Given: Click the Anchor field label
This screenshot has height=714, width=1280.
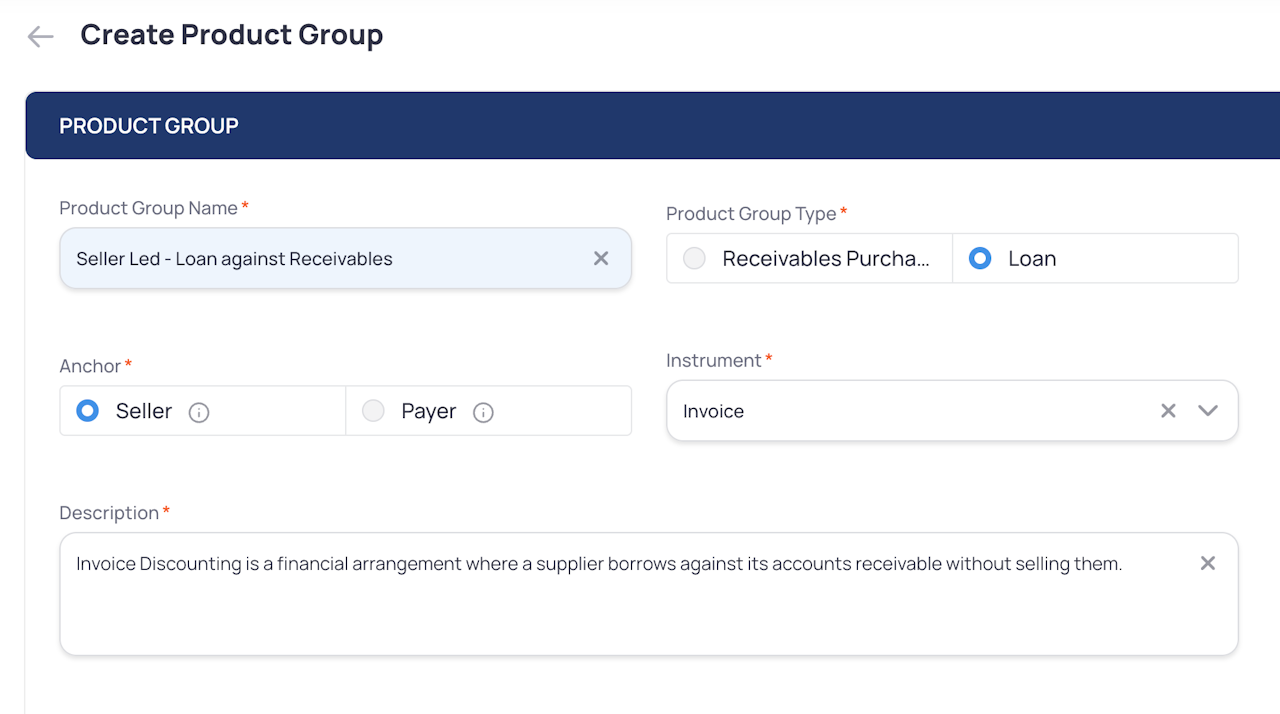Looking at the screenshot, I should tap(90, 366).
